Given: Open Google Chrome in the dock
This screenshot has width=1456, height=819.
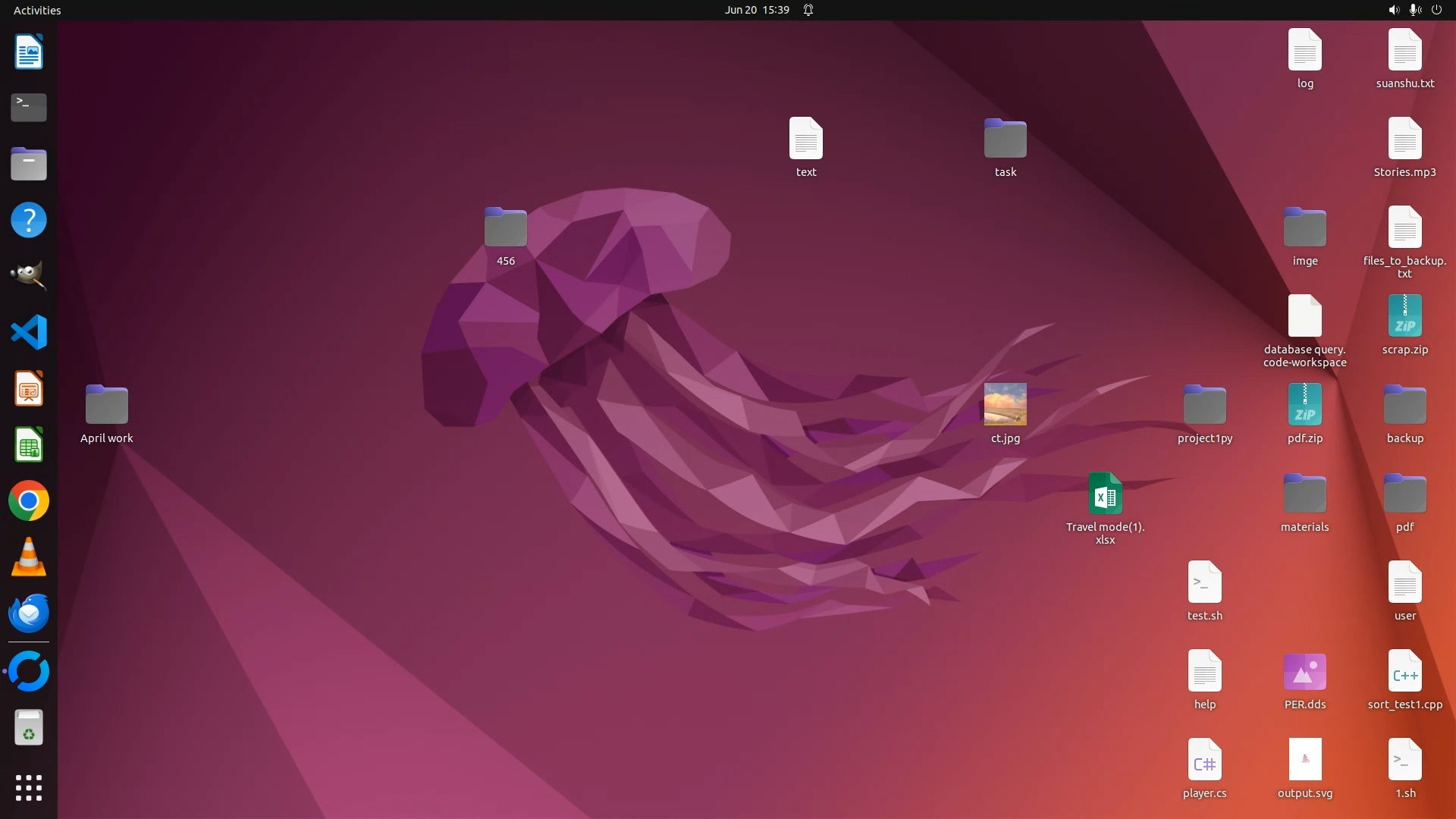Looking at the screenshot, I should coord(29,501).
